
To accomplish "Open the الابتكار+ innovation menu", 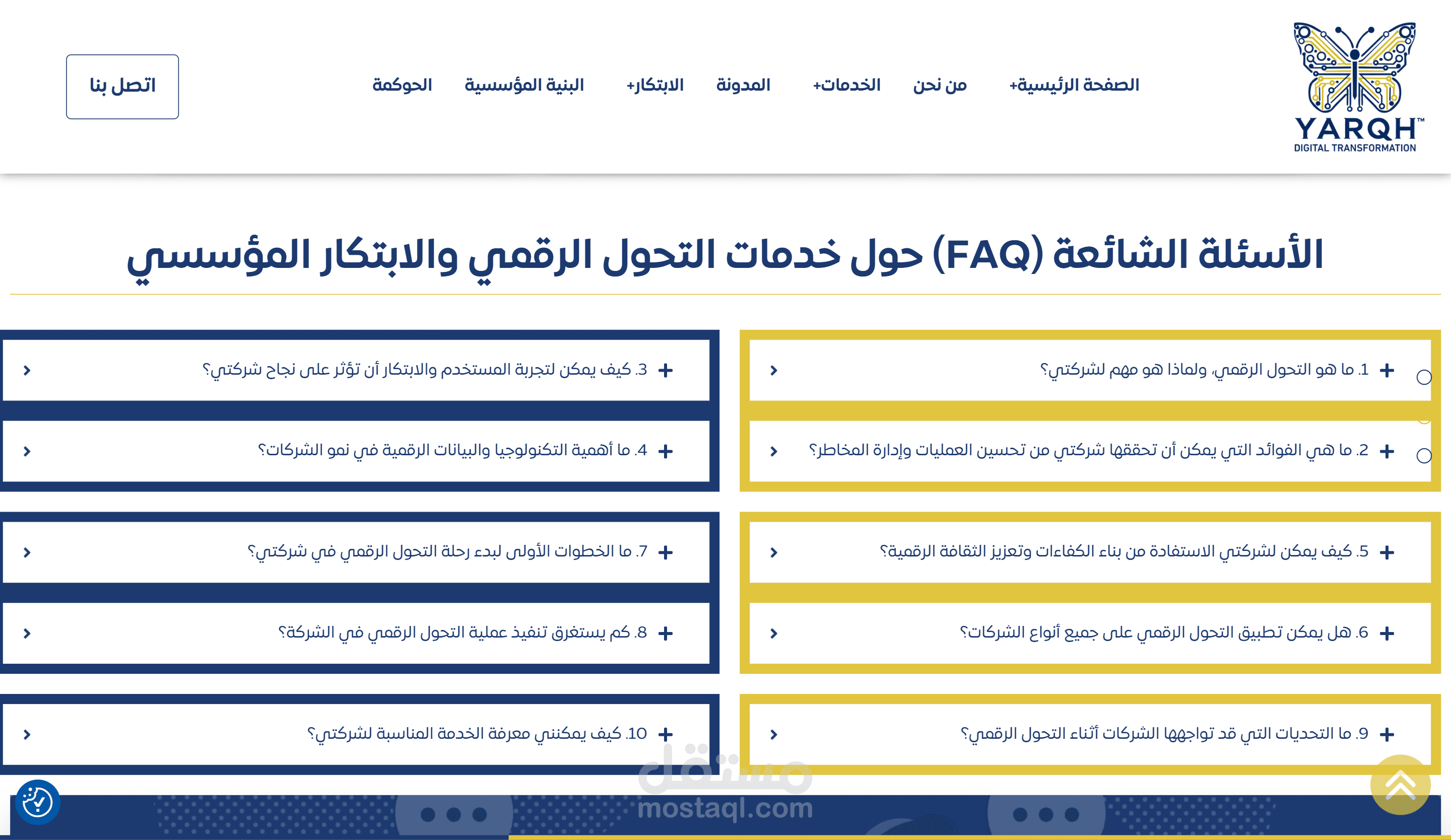I will click(654, 85).
